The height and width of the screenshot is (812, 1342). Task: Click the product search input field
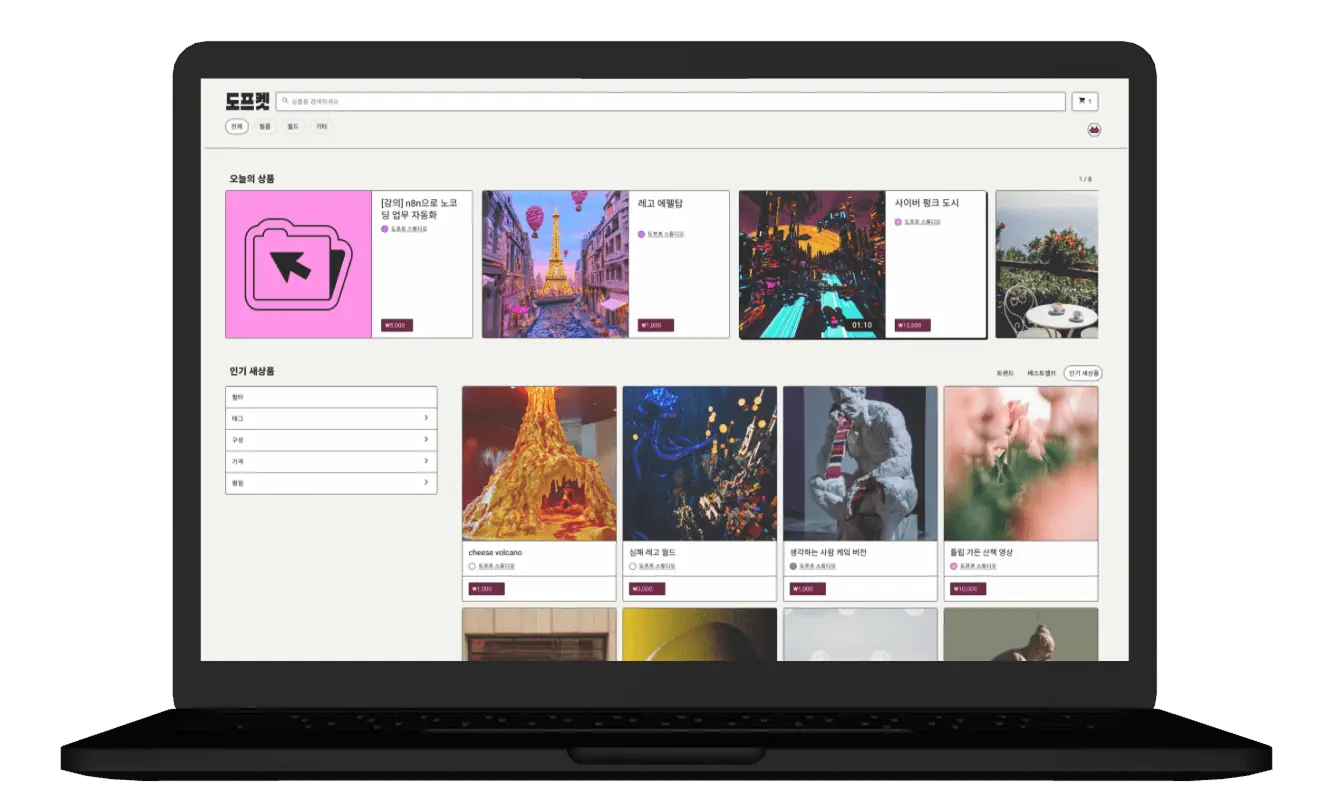670,102
